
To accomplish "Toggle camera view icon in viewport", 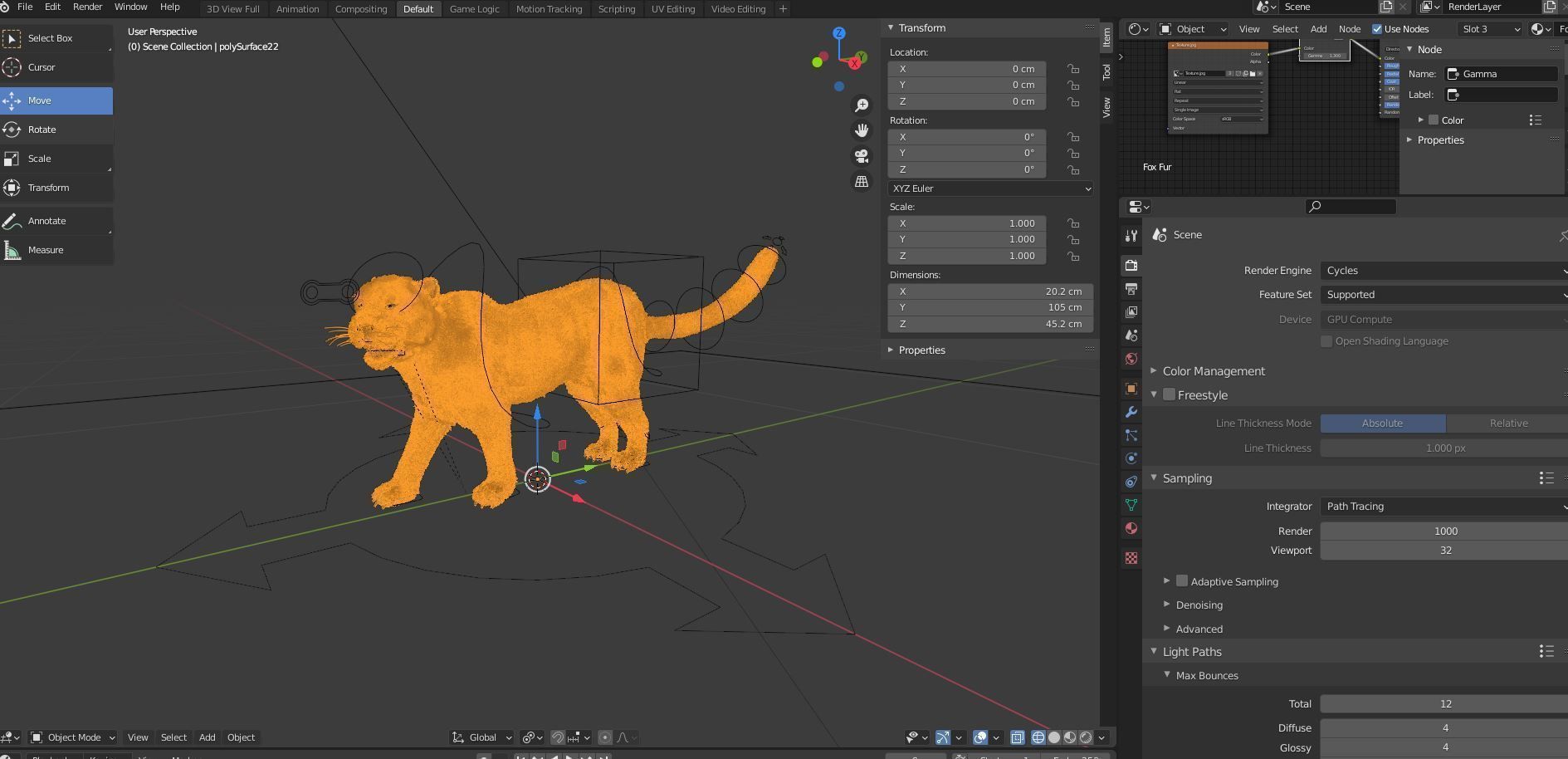I will 862,156.
